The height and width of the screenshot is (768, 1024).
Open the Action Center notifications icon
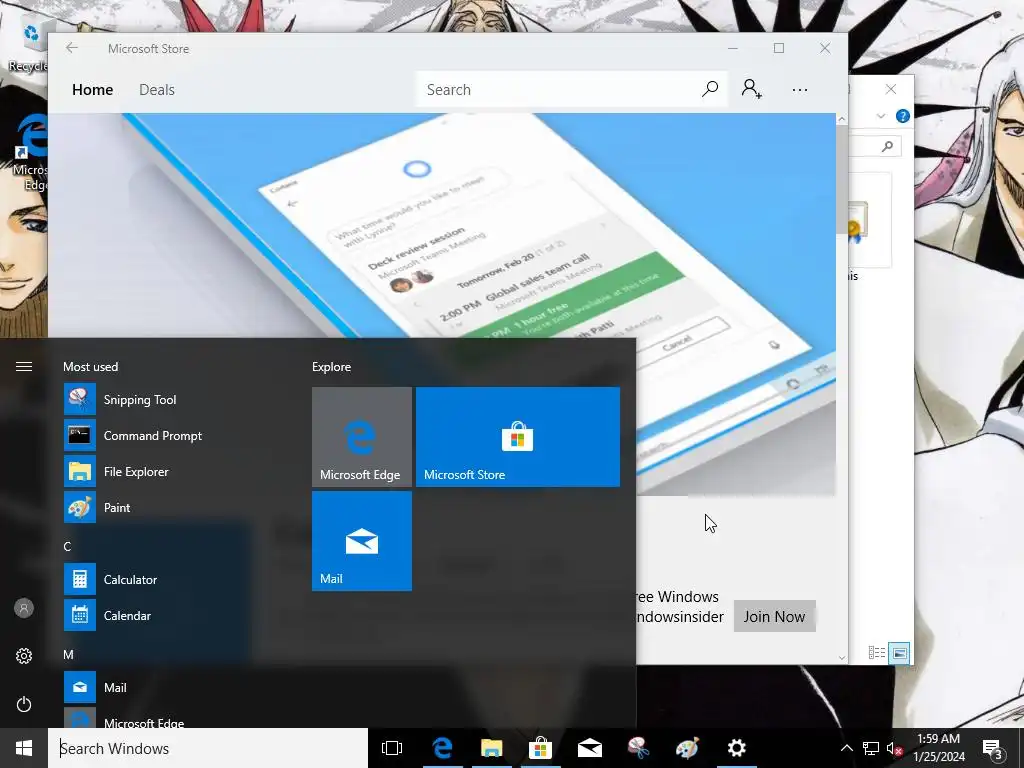[993, 748]
